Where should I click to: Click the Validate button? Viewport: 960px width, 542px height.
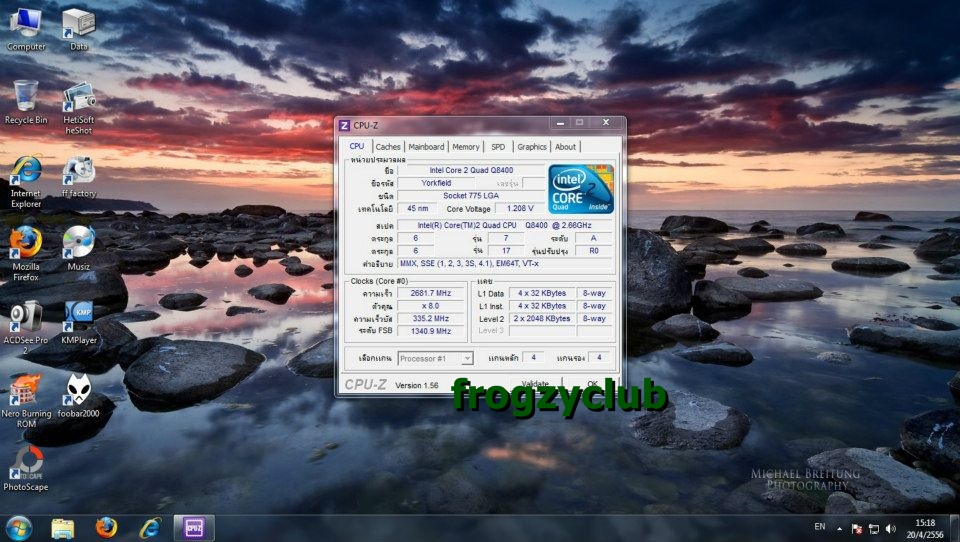tap(535, 384)
